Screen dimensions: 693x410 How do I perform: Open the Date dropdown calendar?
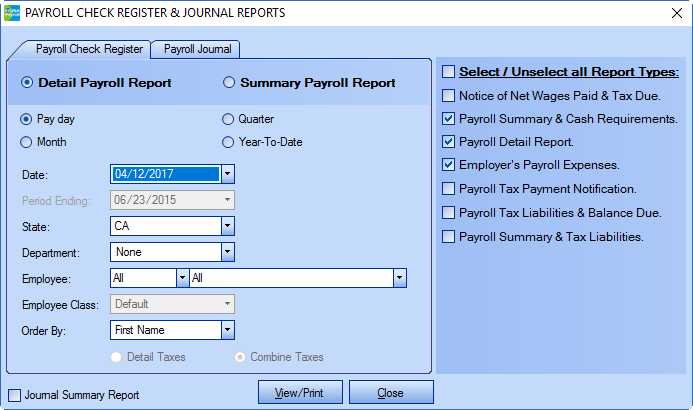point(227,174)
